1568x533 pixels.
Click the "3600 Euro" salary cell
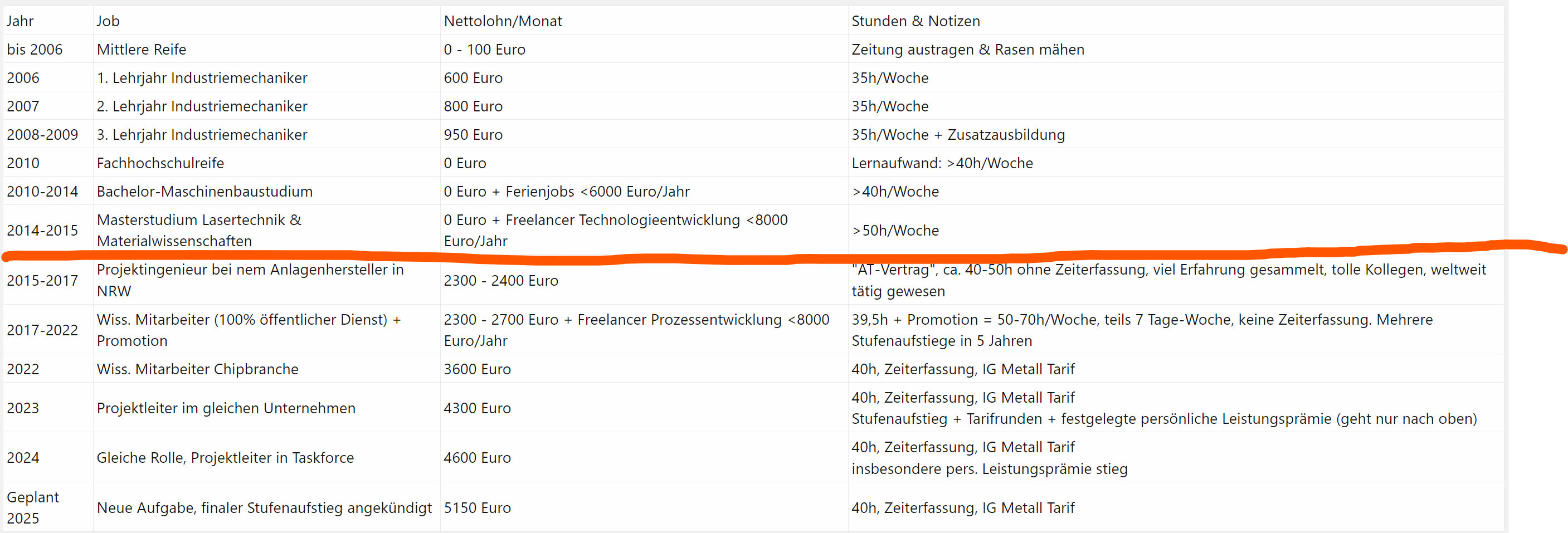pyautogui.click(x=476, y=369)
